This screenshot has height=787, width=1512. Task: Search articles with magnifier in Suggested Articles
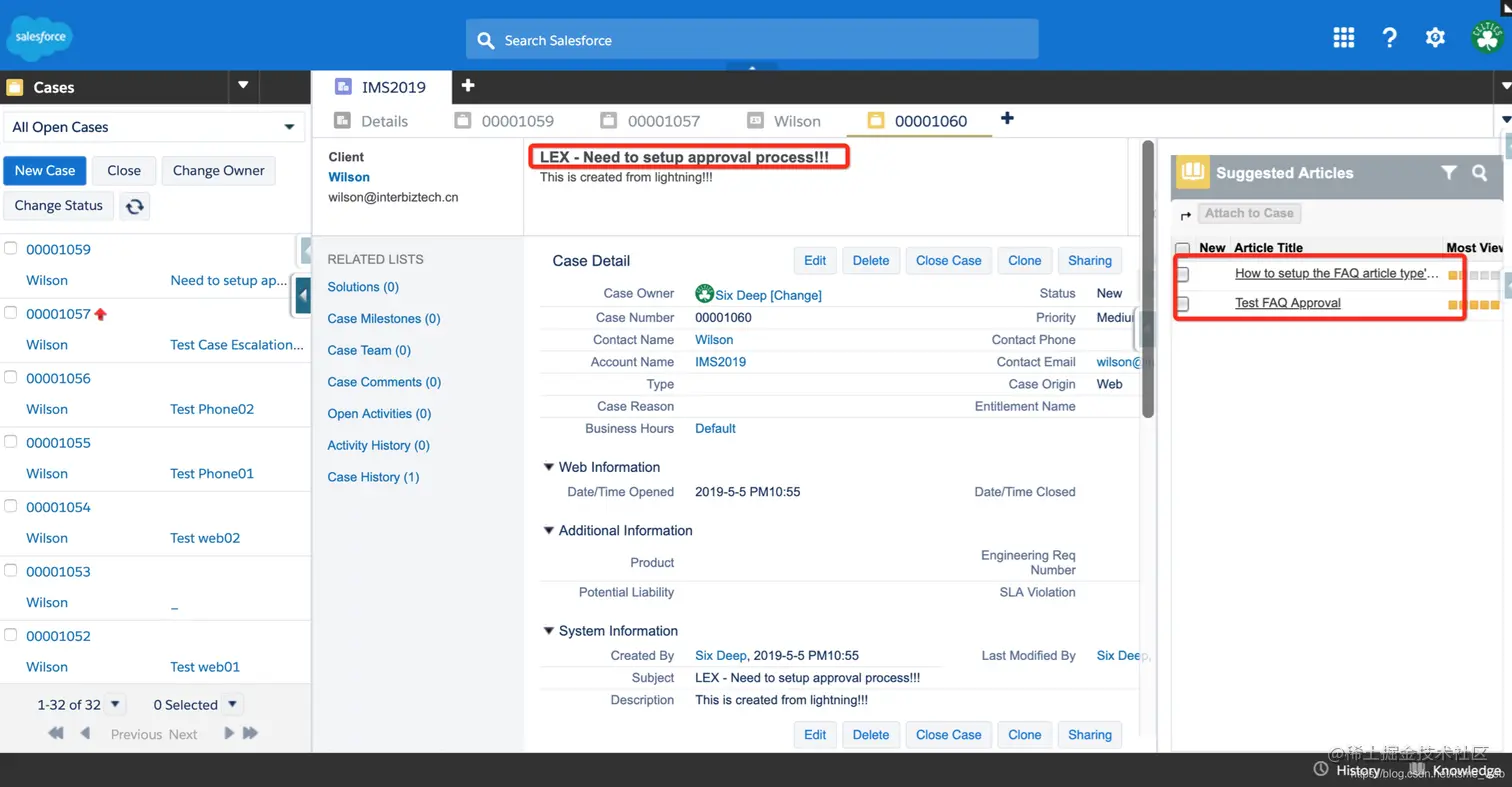coord(1480,172)
